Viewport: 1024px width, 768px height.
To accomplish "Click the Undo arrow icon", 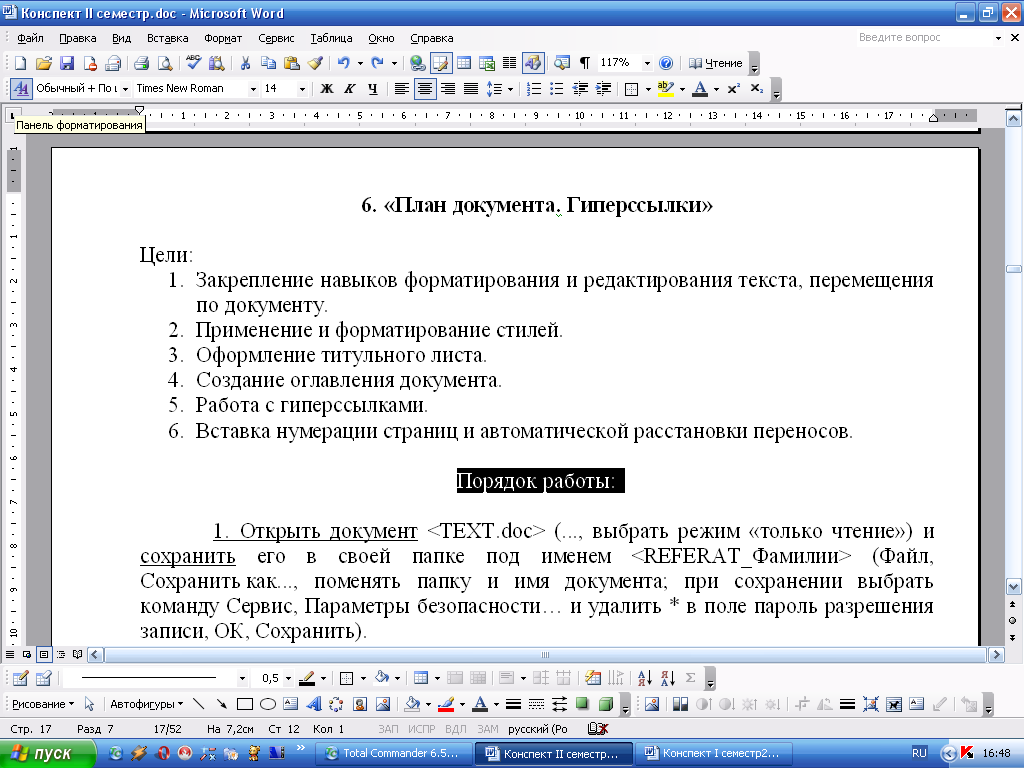I will pos(343,63).
